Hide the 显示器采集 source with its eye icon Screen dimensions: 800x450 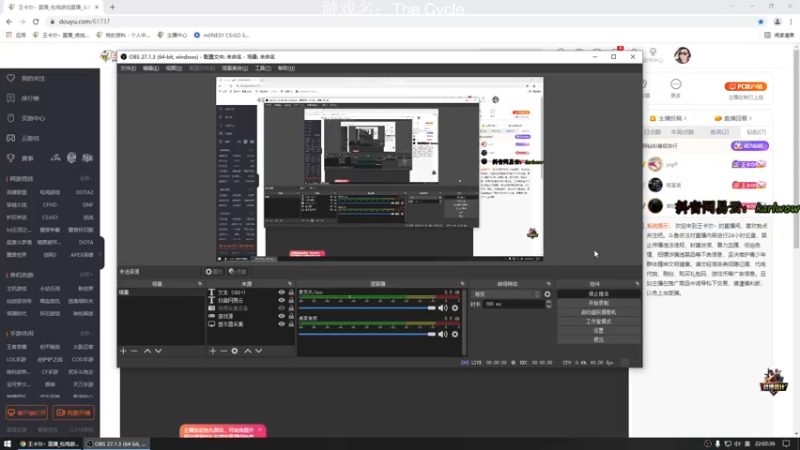[282, 324]
